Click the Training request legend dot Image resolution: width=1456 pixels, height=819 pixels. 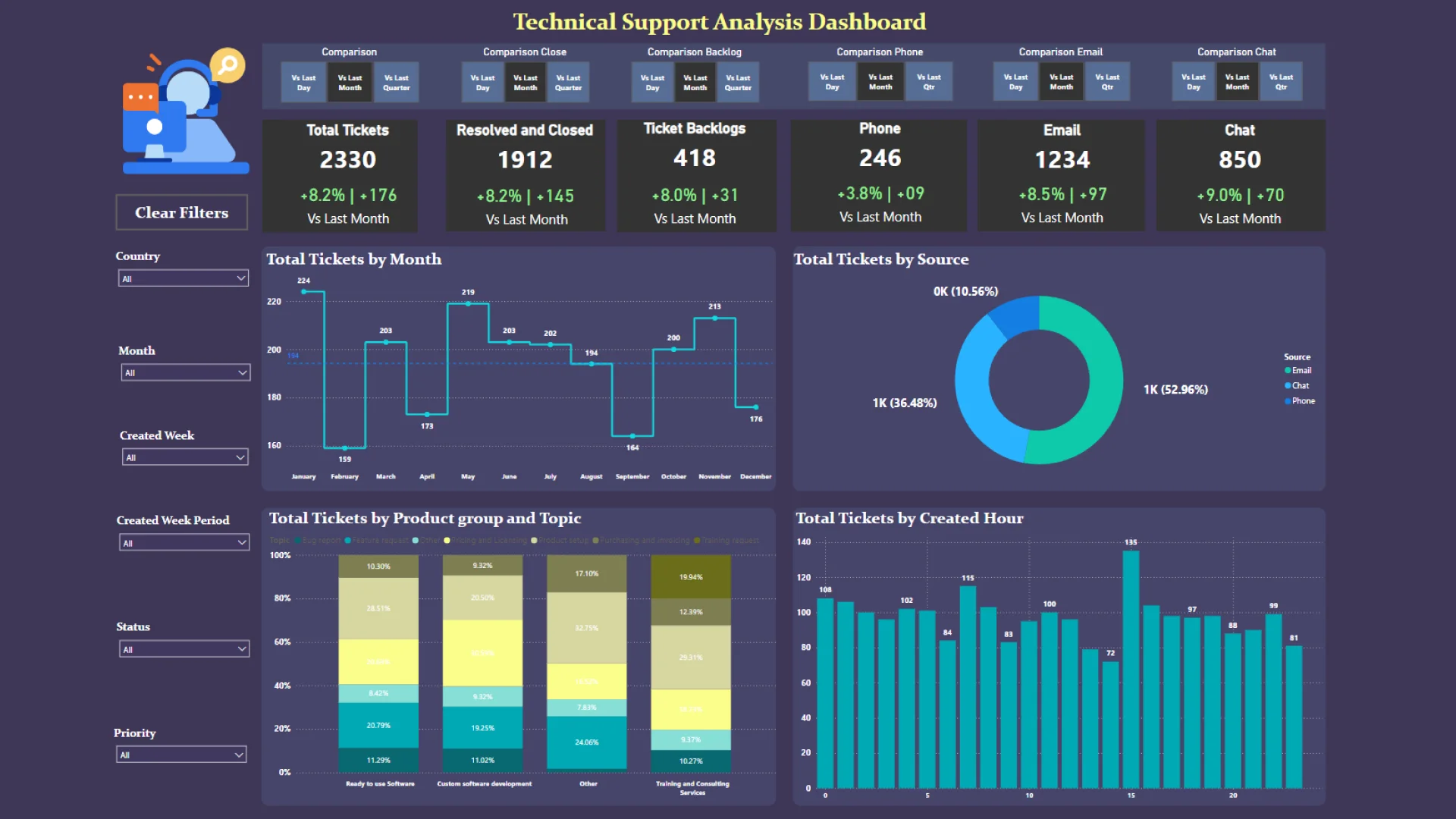click(697, 541)
